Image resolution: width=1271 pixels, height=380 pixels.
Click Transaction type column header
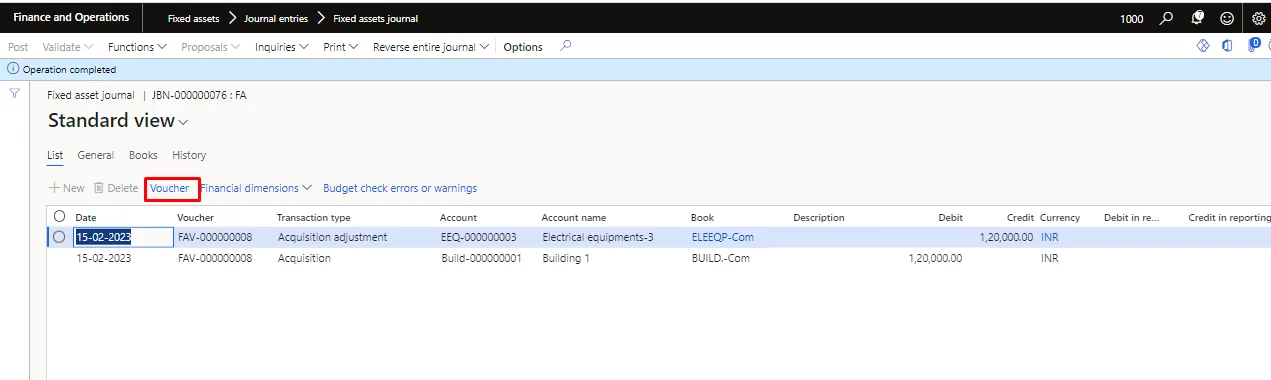314,217
